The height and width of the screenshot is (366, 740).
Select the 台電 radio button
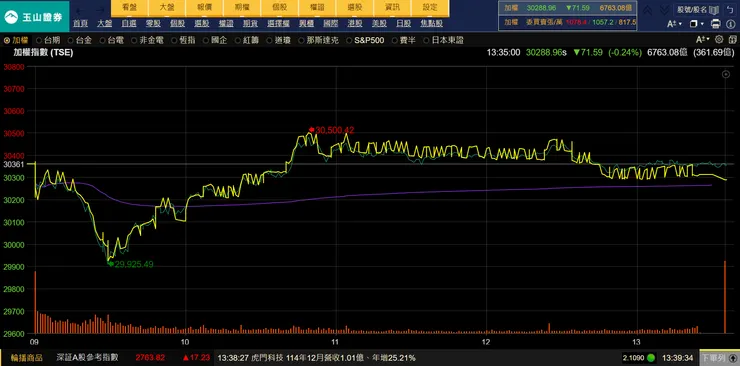102,41
